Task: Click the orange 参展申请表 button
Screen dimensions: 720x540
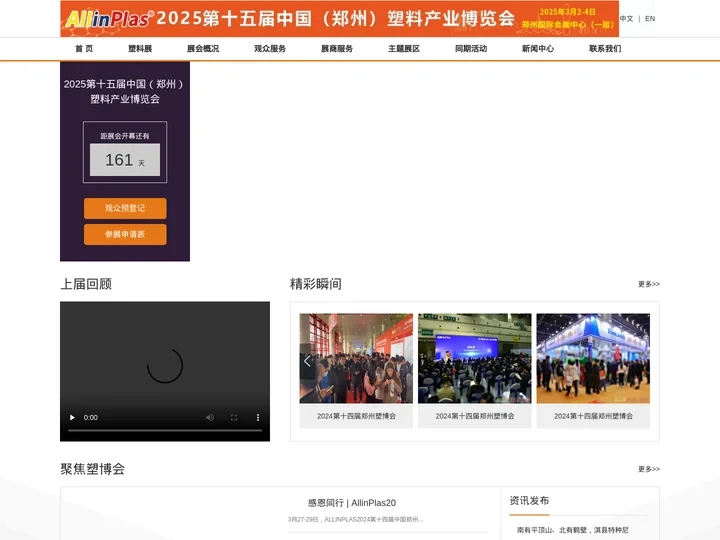Action: 125,235
